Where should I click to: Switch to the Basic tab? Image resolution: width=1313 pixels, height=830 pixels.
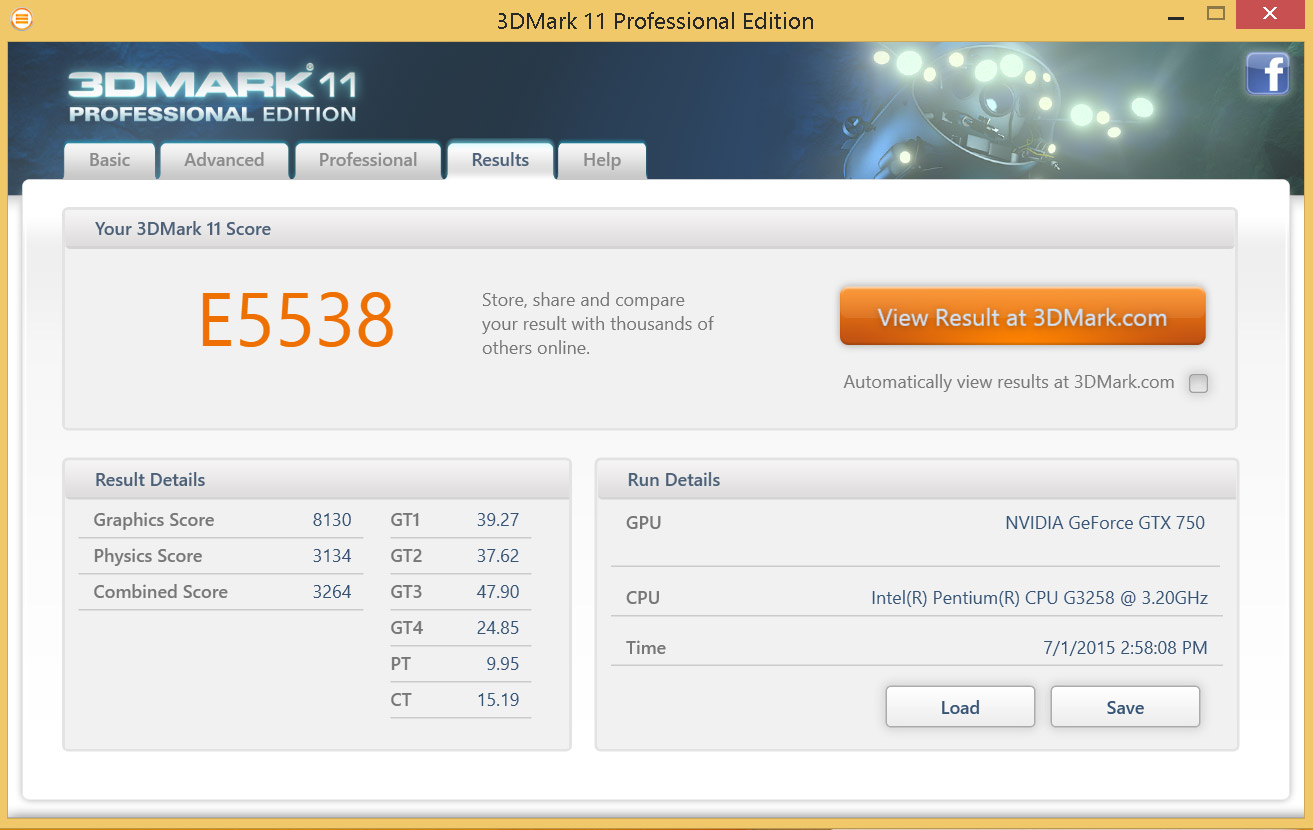[110, 160]
